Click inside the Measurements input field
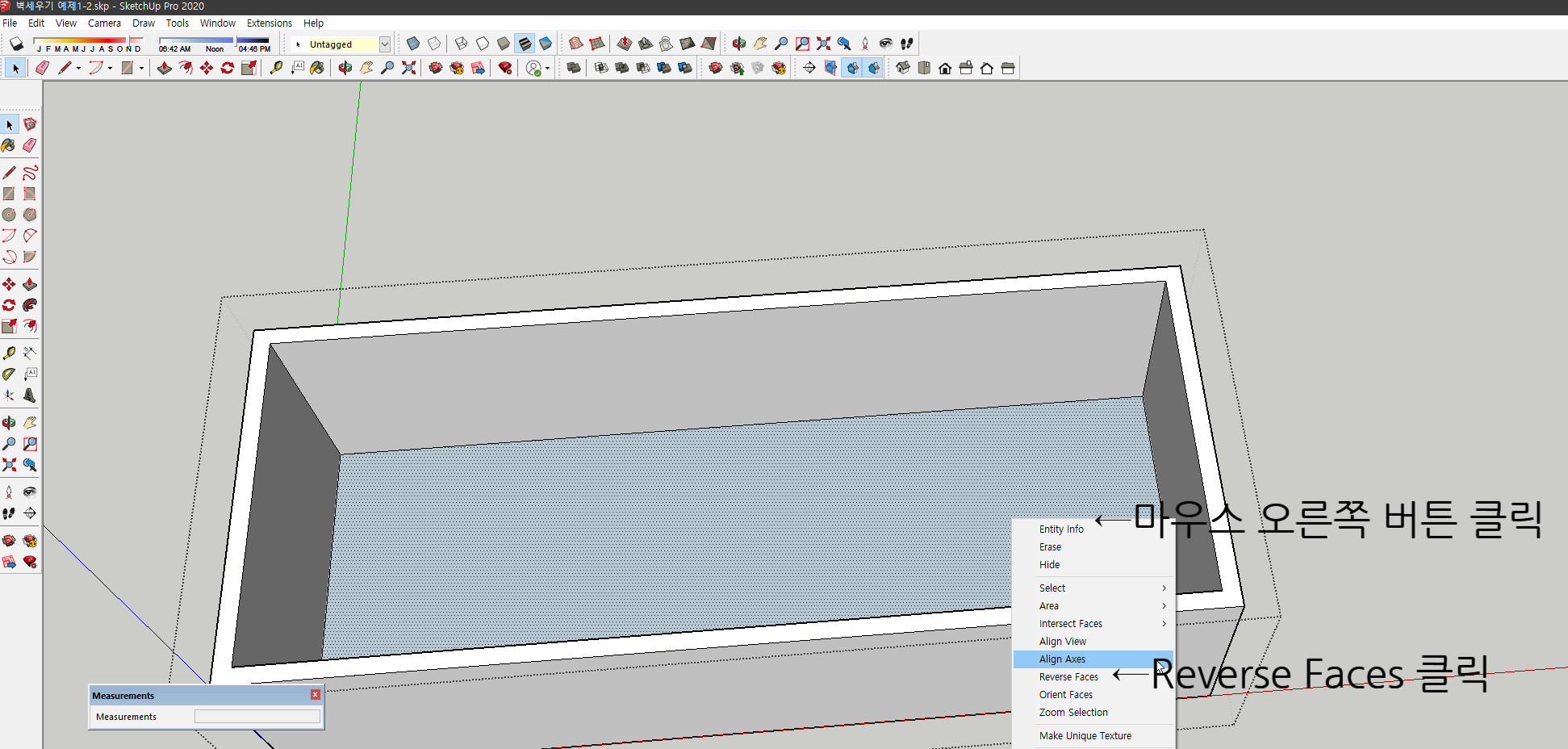Viewport: 1568px width, 749px height. click(x=257, y=717)
